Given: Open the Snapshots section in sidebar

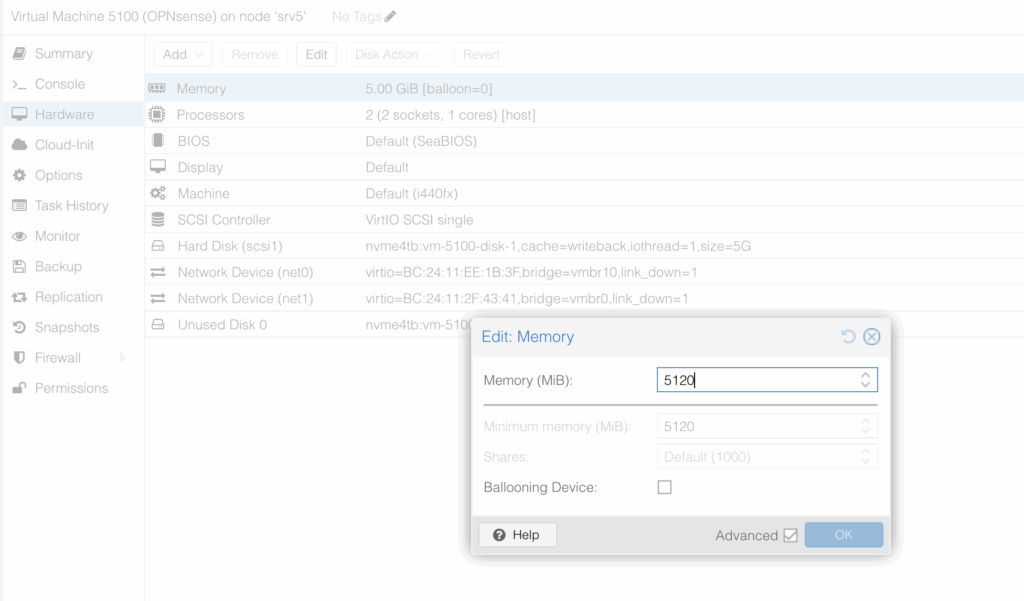Looking at the screenshot, I should click(x=66, y=327).
